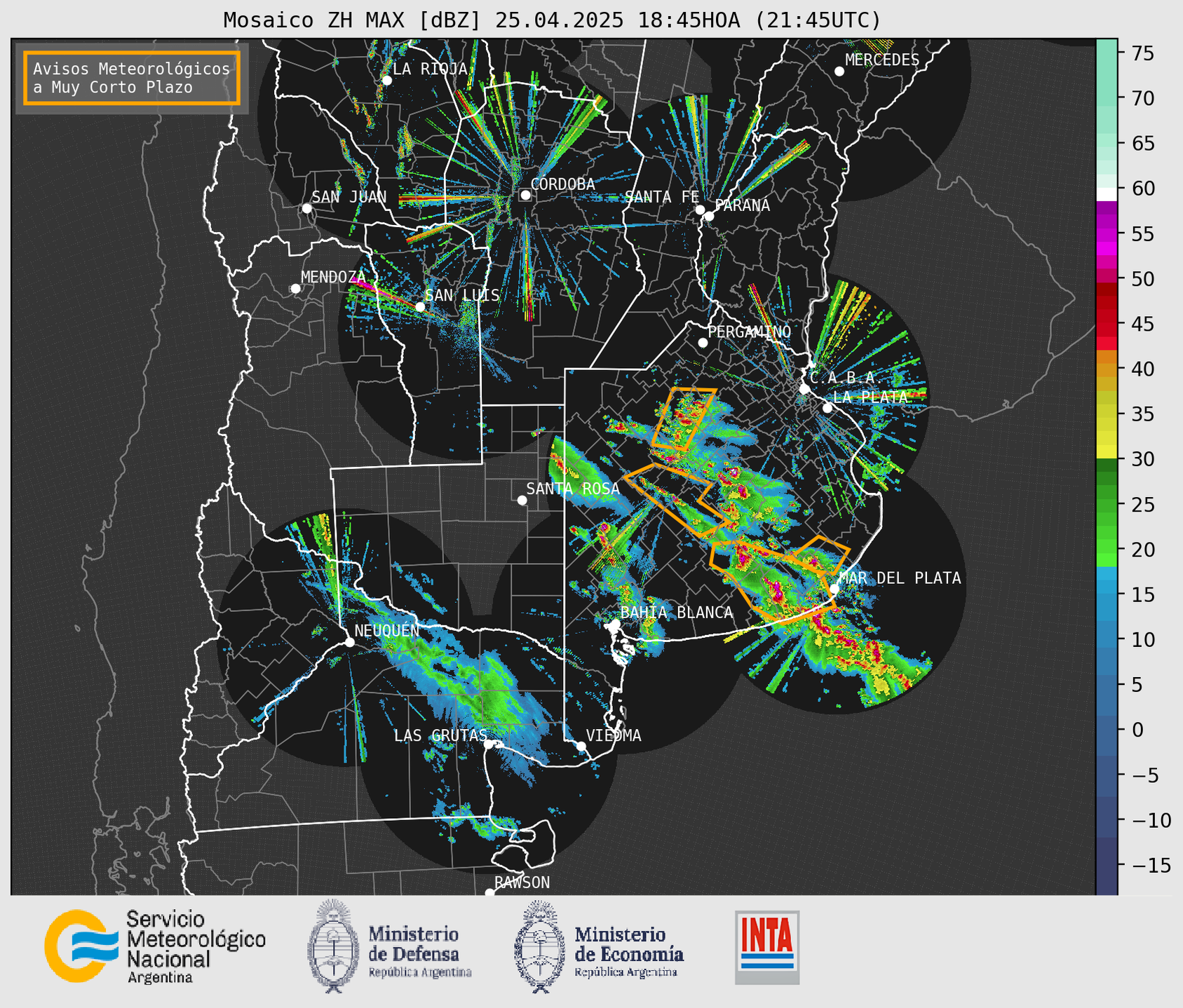Select the SAN JUAN city label
Image resolution: width=1183 pixels, height=1008 pixels.
pos(349,197)
